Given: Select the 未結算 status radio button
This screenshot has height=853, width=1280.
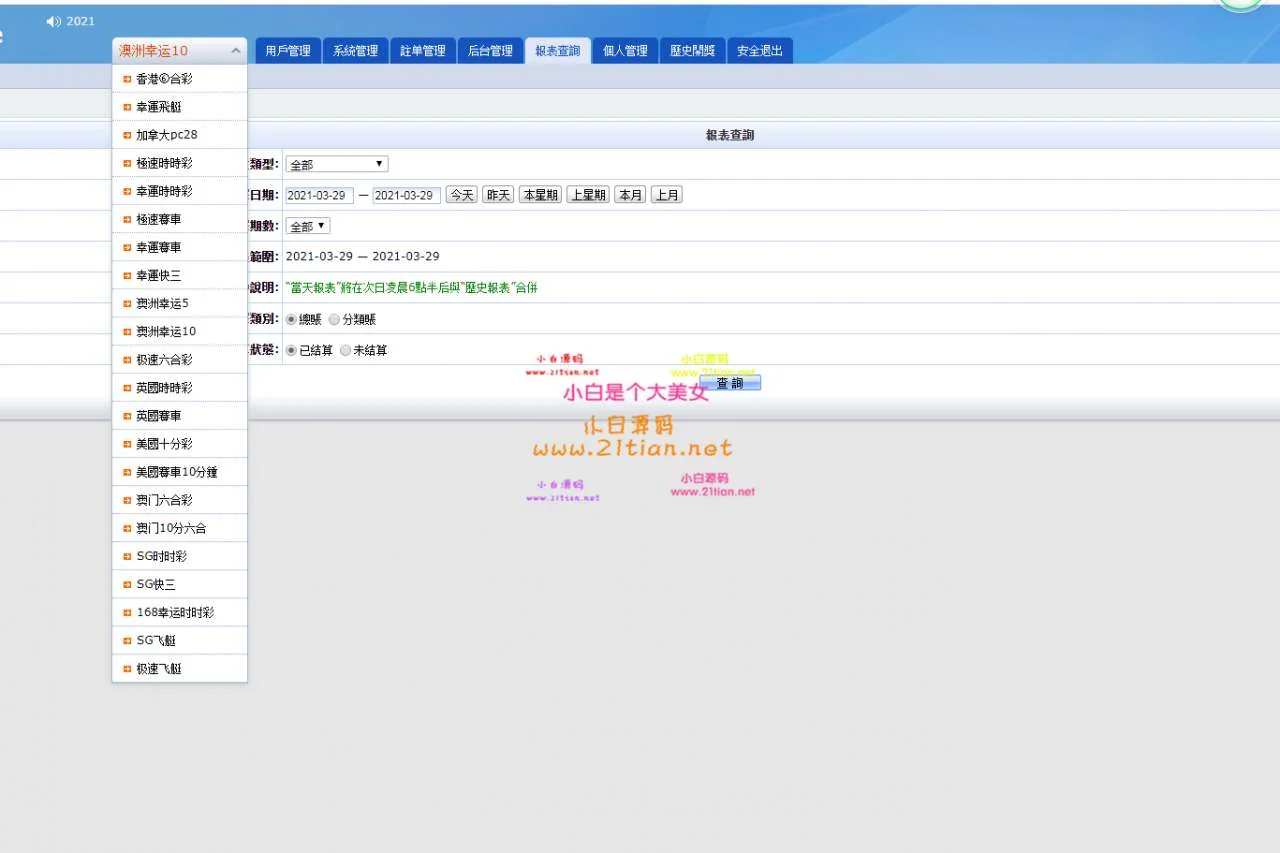Looking at the screenshot, I should 345,351.
